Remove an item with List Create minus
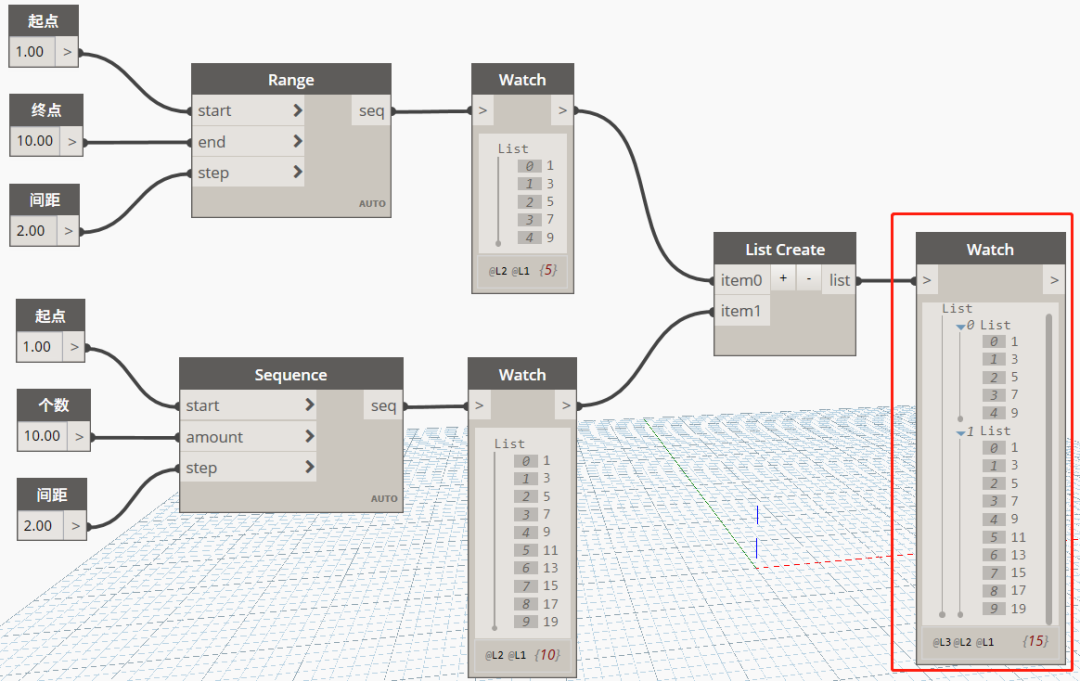This screenshot has width=1080, height=681. [809, 278]
